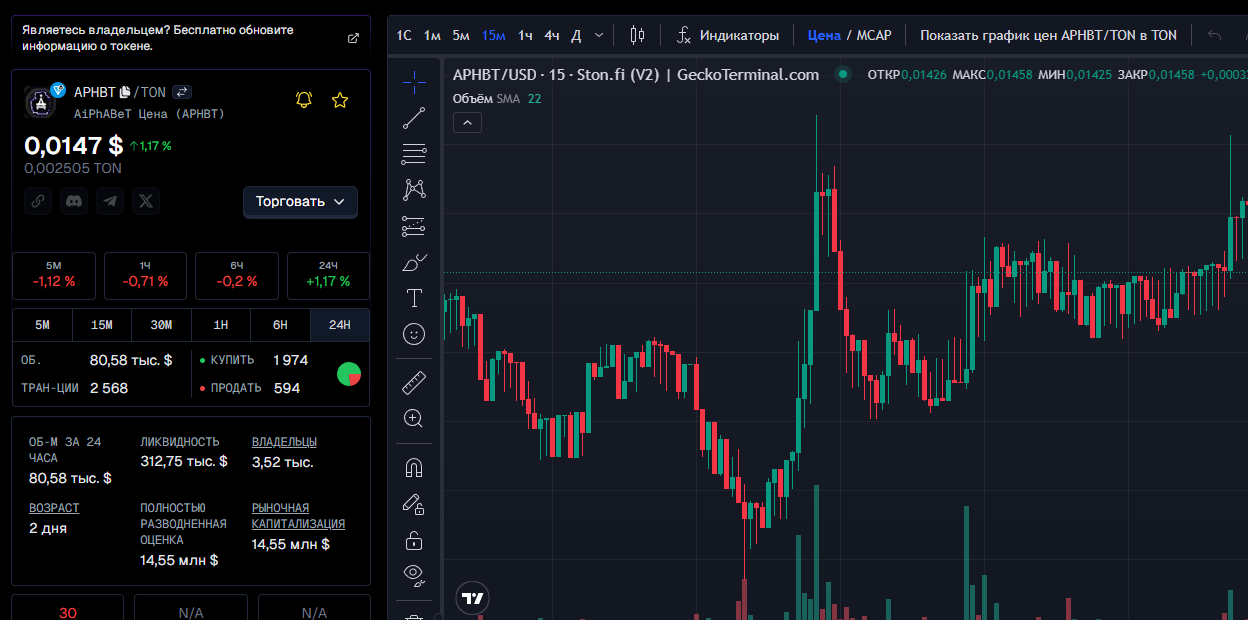Click the 6Ч price change box
Viewport: 1248px width, 620px height.
click(x=237, y=275)
